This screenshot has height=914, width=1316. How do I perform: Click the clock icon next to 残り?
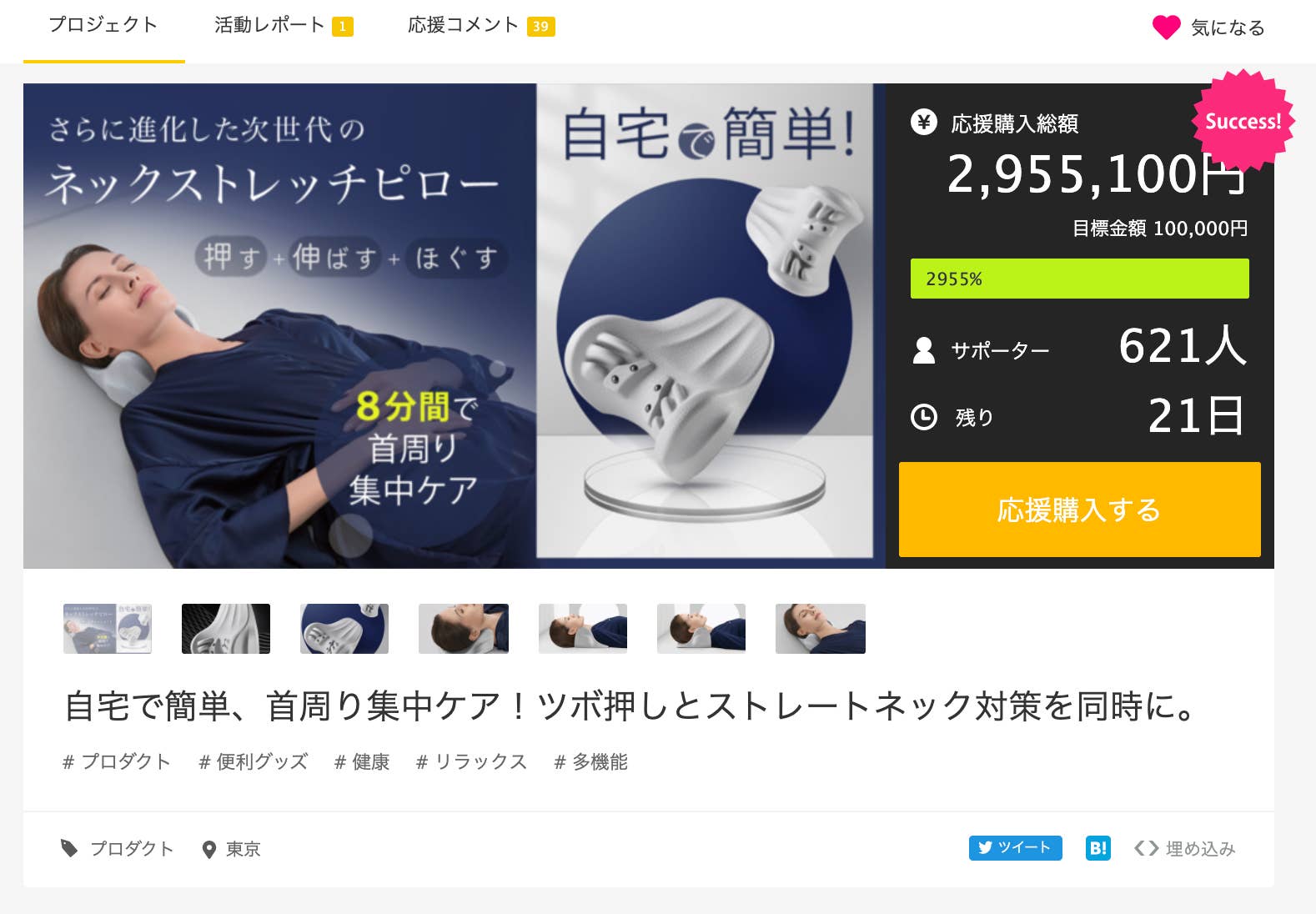tap(924, 416)
